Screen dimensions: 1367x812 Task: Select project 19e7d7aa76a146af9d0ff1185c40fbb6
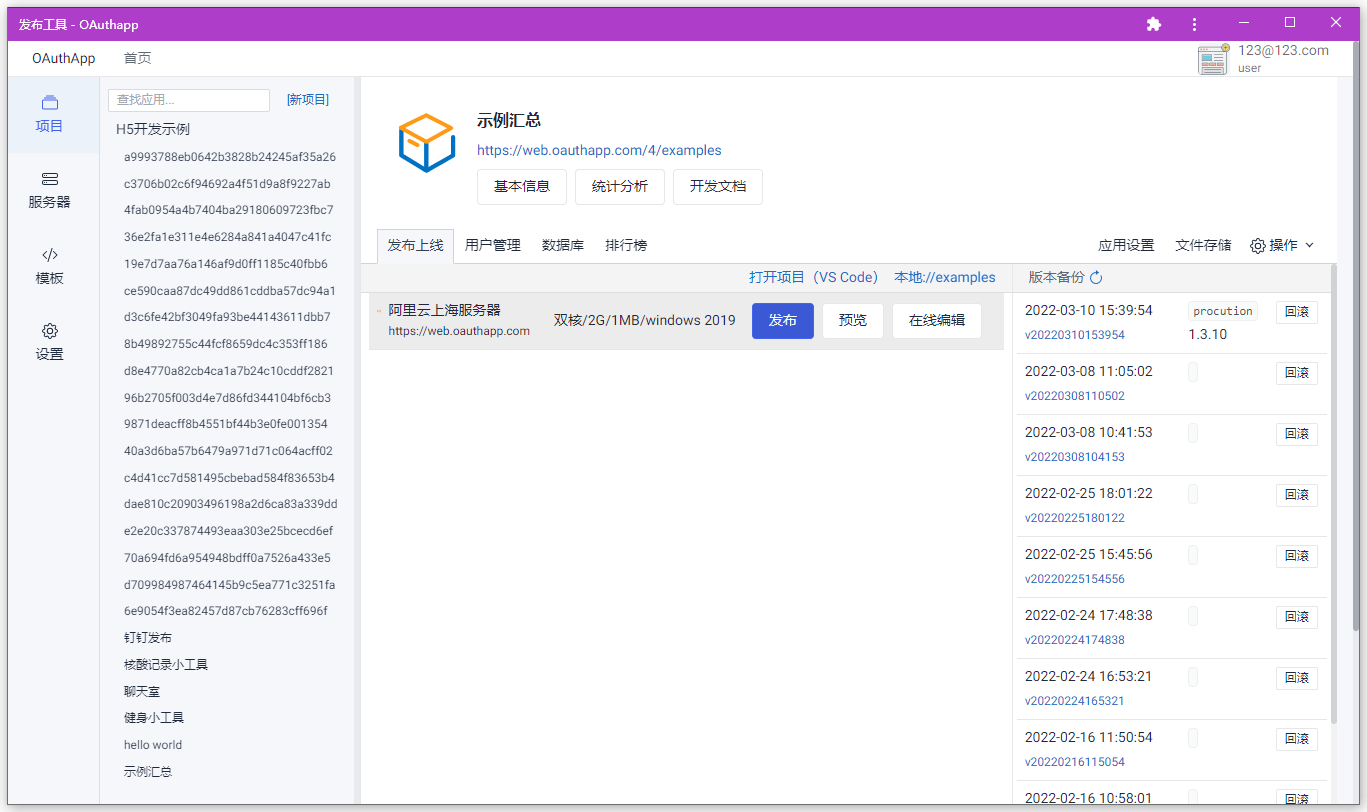[x=226, y=264]
